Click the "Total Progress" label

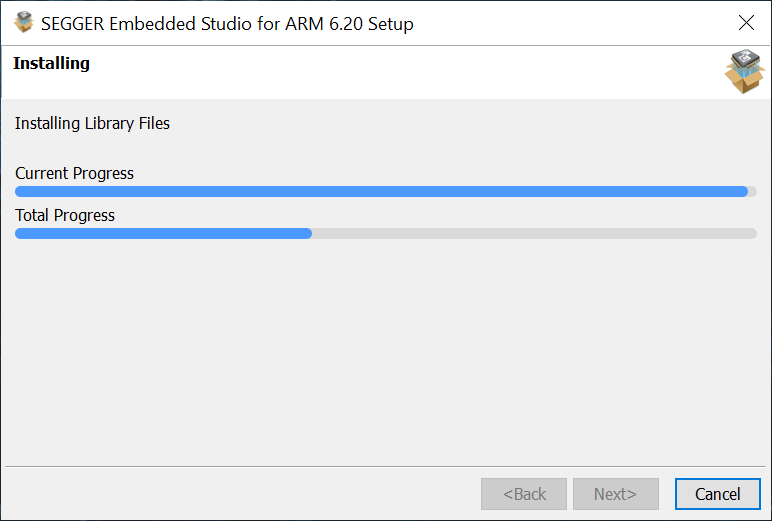(x=65, y=216)
